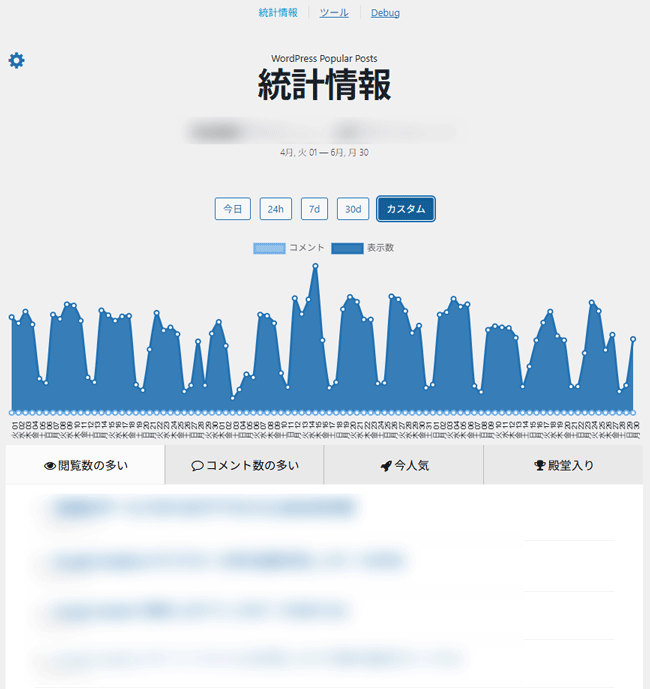Toggle the 表示数 legend swatch

[x=347, y=248]
